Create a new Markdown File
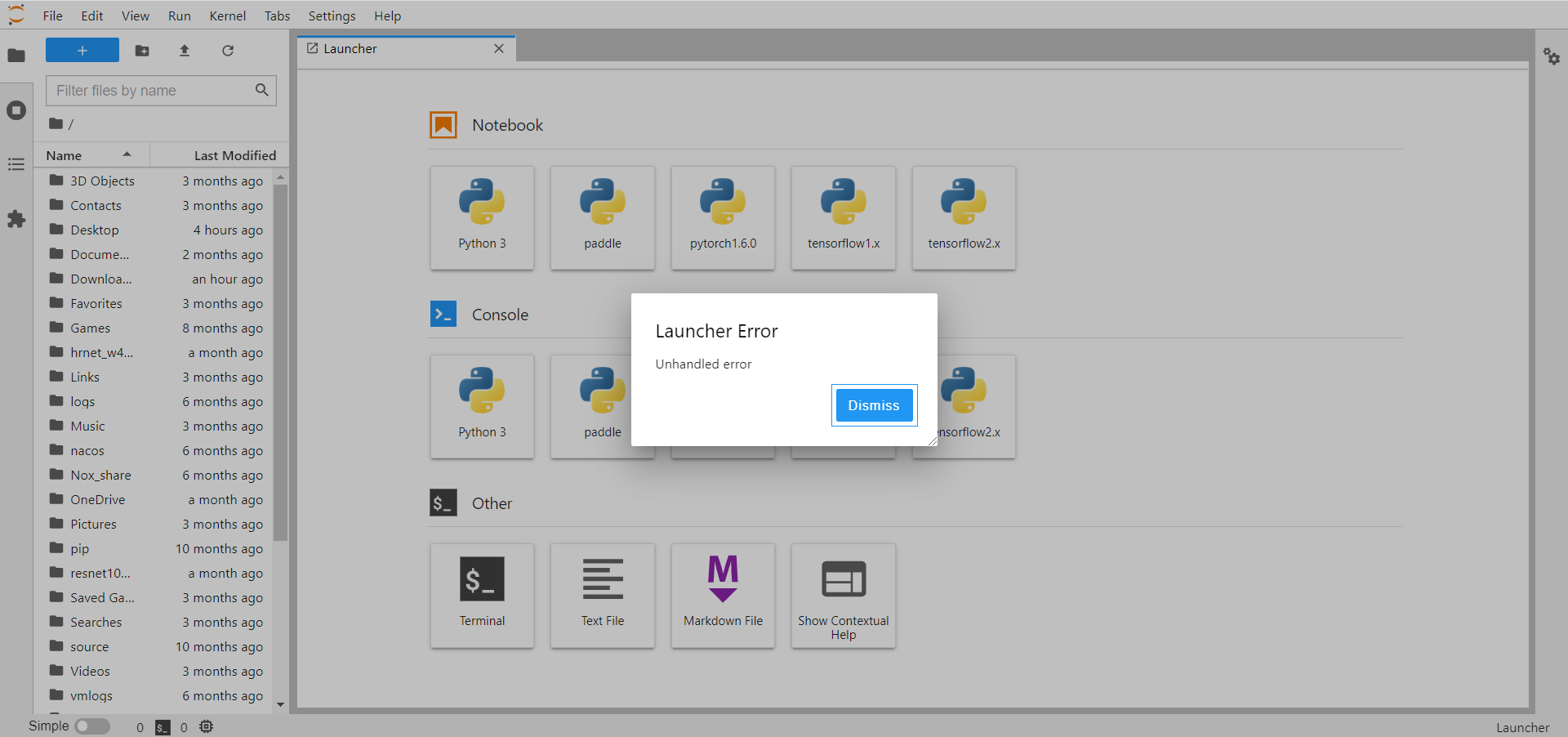Screen dimensions: 1568x737 [723, 596]
